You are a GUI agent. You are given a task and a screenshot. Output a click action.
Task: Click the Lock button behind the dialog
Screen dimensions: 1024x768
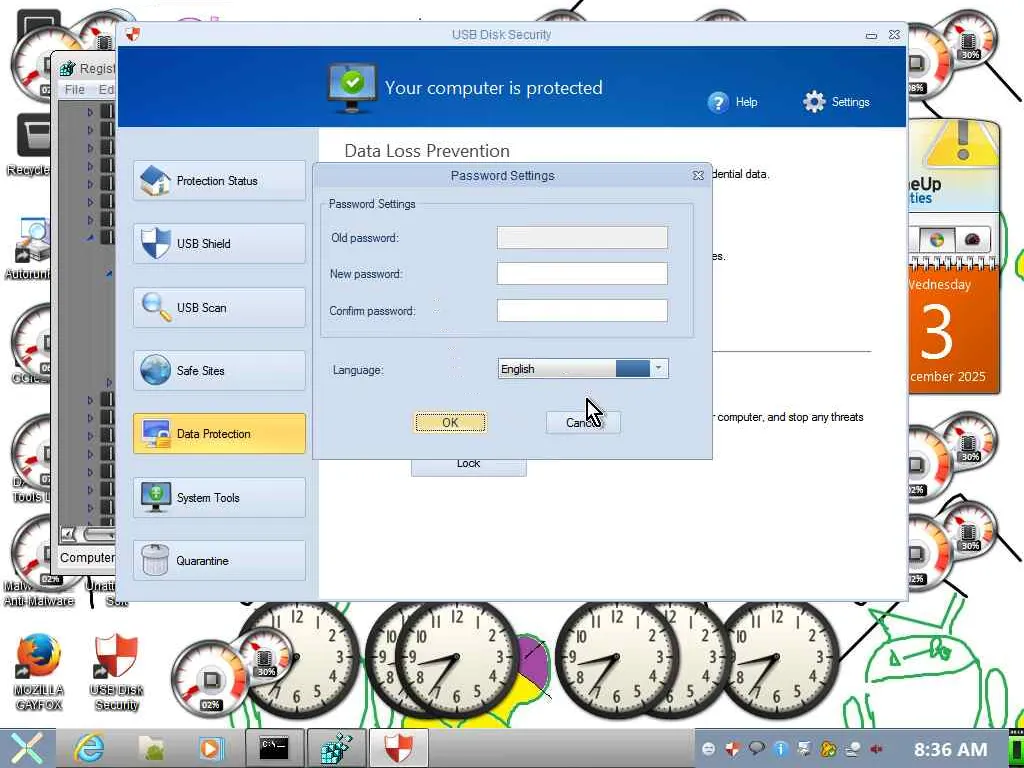pyautogui.click(x=468, y=465)
